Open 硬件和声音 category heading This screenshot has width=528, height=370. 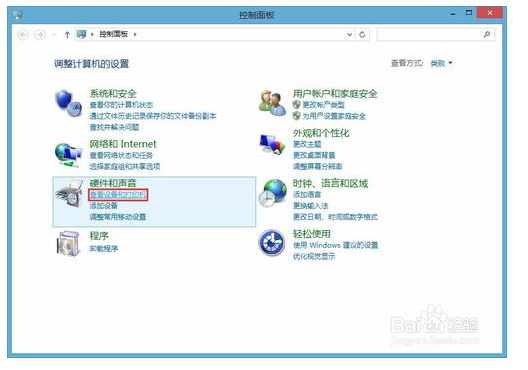tap(113, 183)
